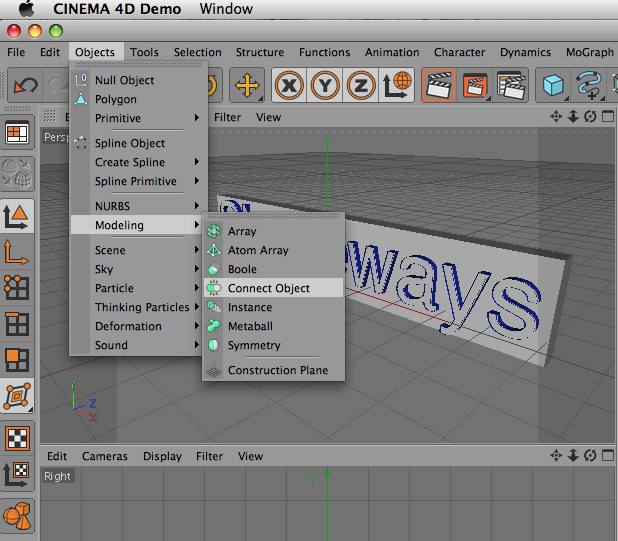Select Object Axis tool icon
618x541 pixels.
tap(17, 253)
